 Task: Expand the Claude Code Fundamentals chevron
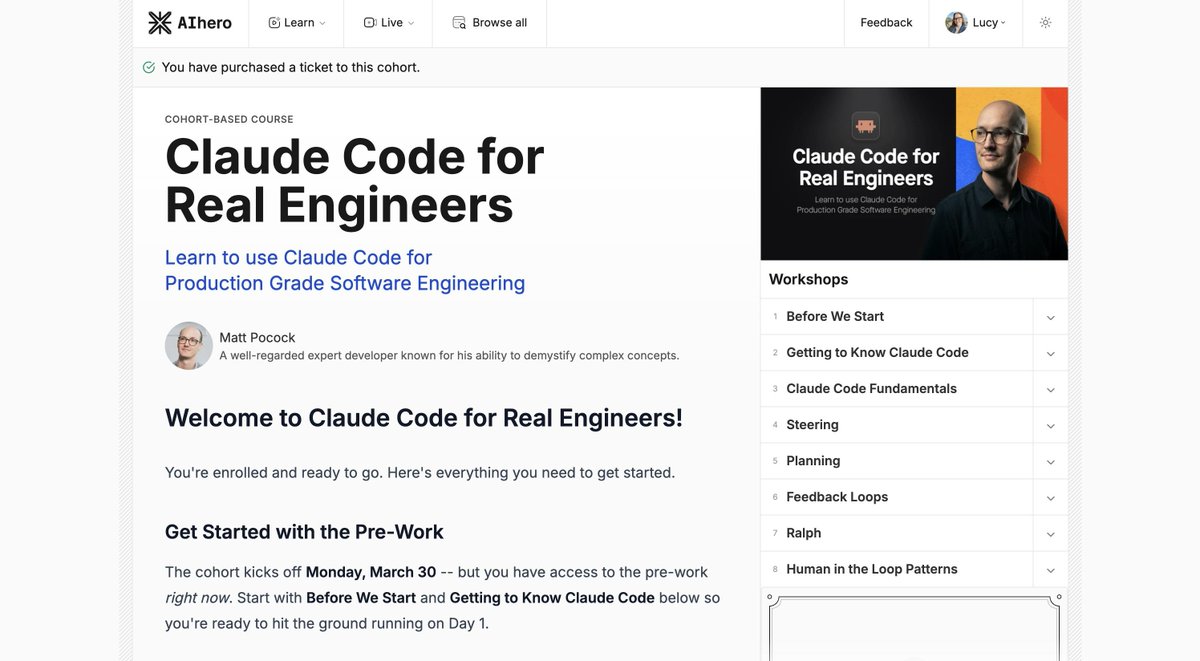coord(1050,389)
